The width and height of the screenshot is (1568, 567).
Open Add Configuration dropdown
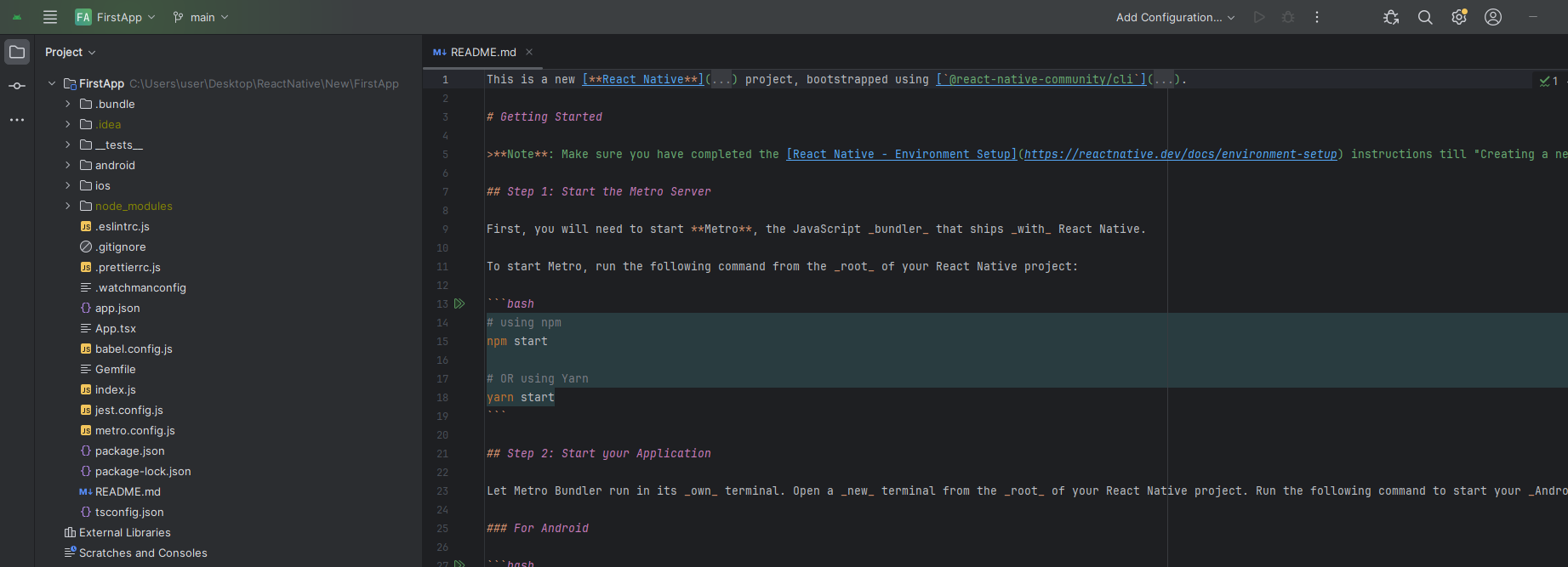click(1175, 17)
